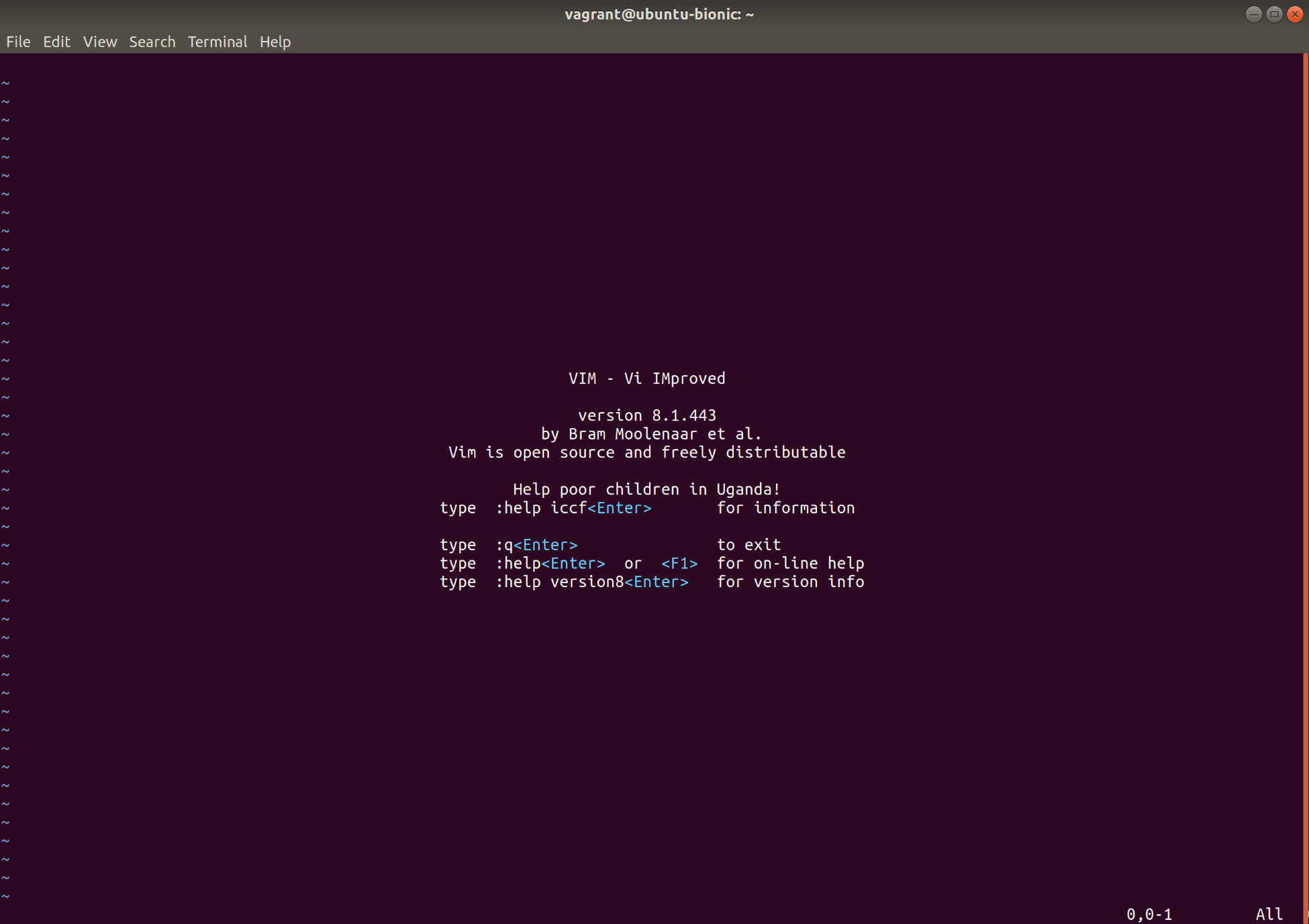Open the Help menu
This screenshot has height=924, width=1309.
275,42
